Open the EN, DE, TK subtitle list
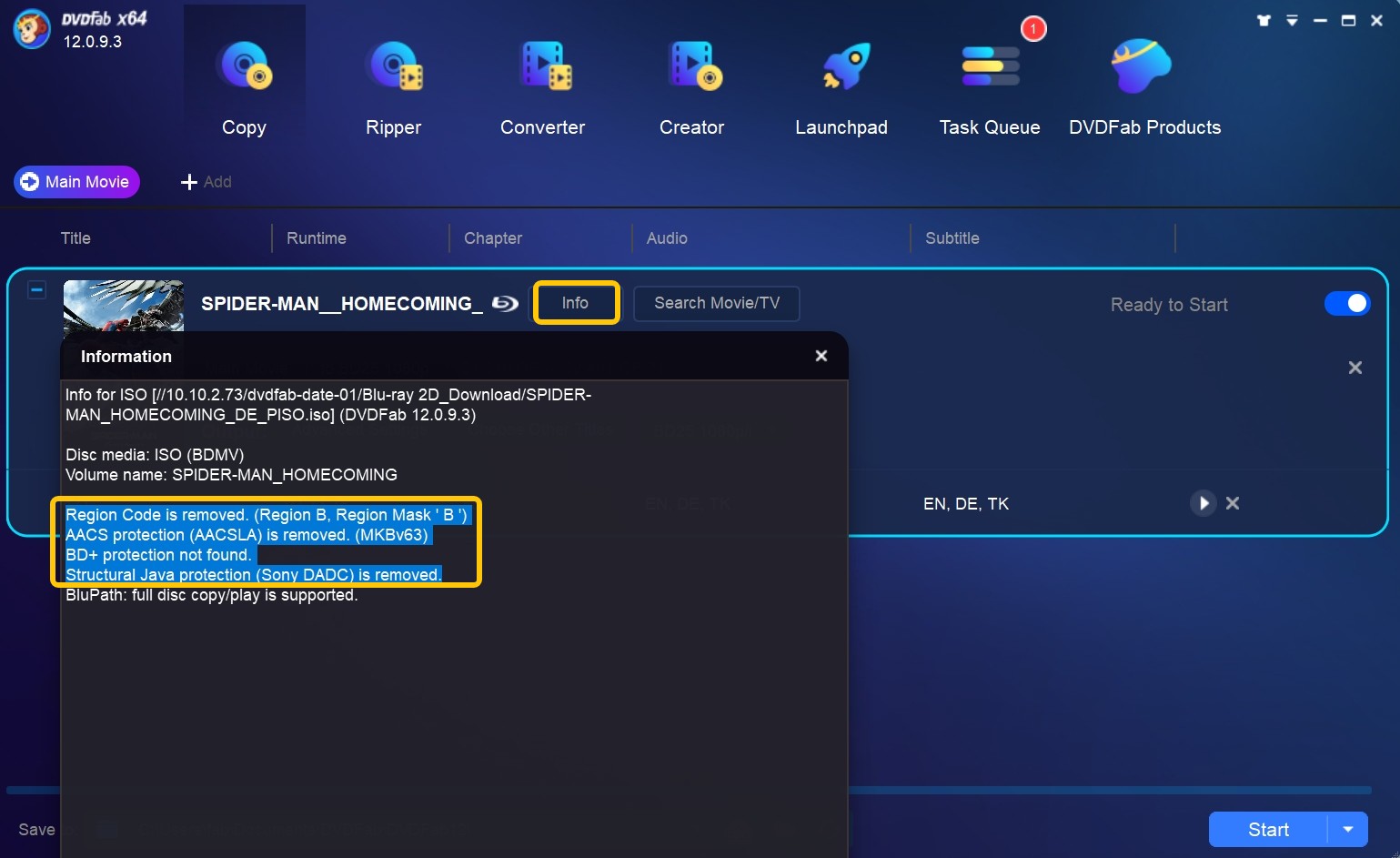Image resolution: width=1400 pixels, height=858 pixels. [966, 504]
